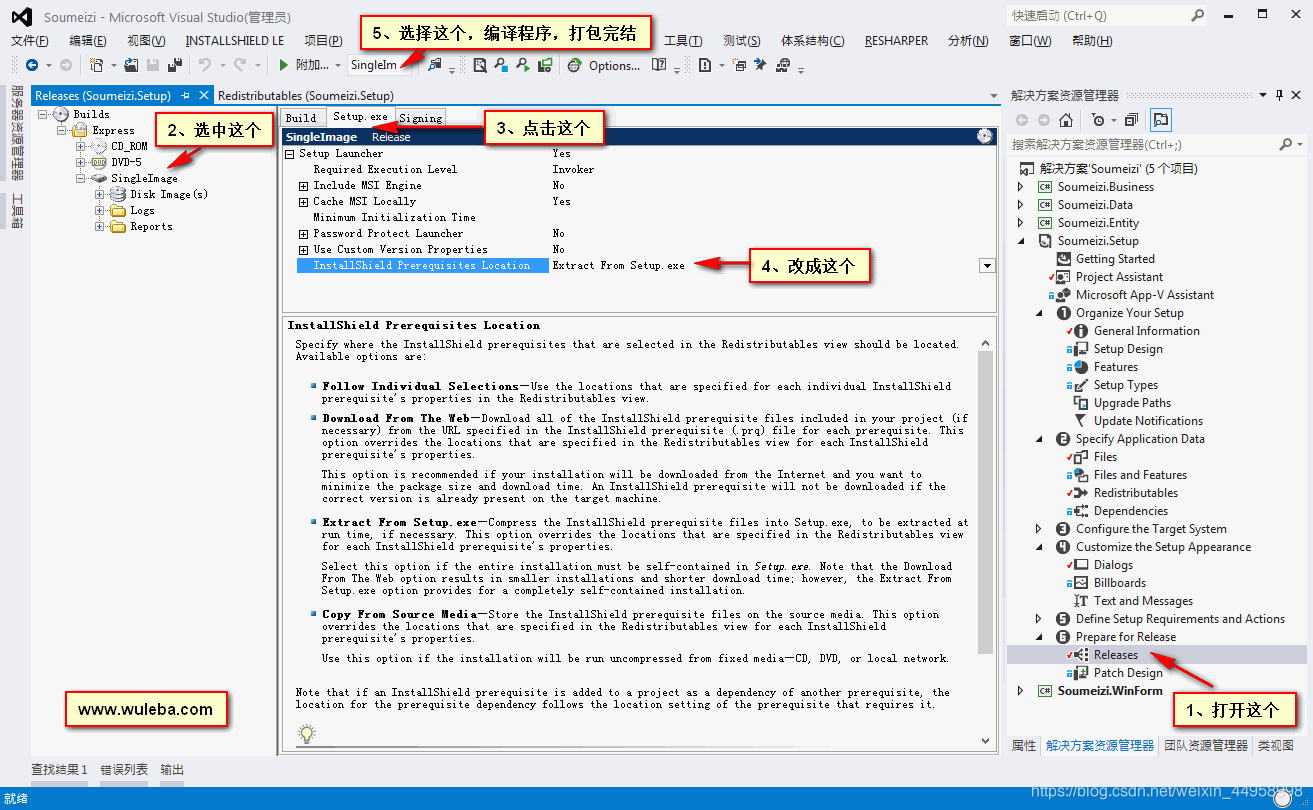Image resolution: width=1313 pixels, height=810 pixels.
Task: Click the green start debugging play button
Action: (x=284, y=65)
